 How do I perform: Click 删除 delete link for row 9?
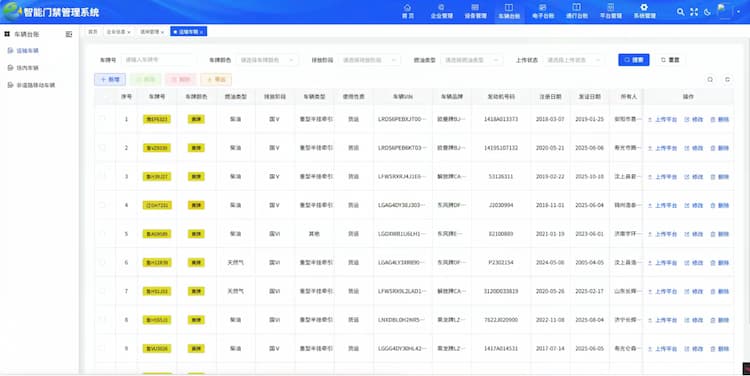pos(720,349)
